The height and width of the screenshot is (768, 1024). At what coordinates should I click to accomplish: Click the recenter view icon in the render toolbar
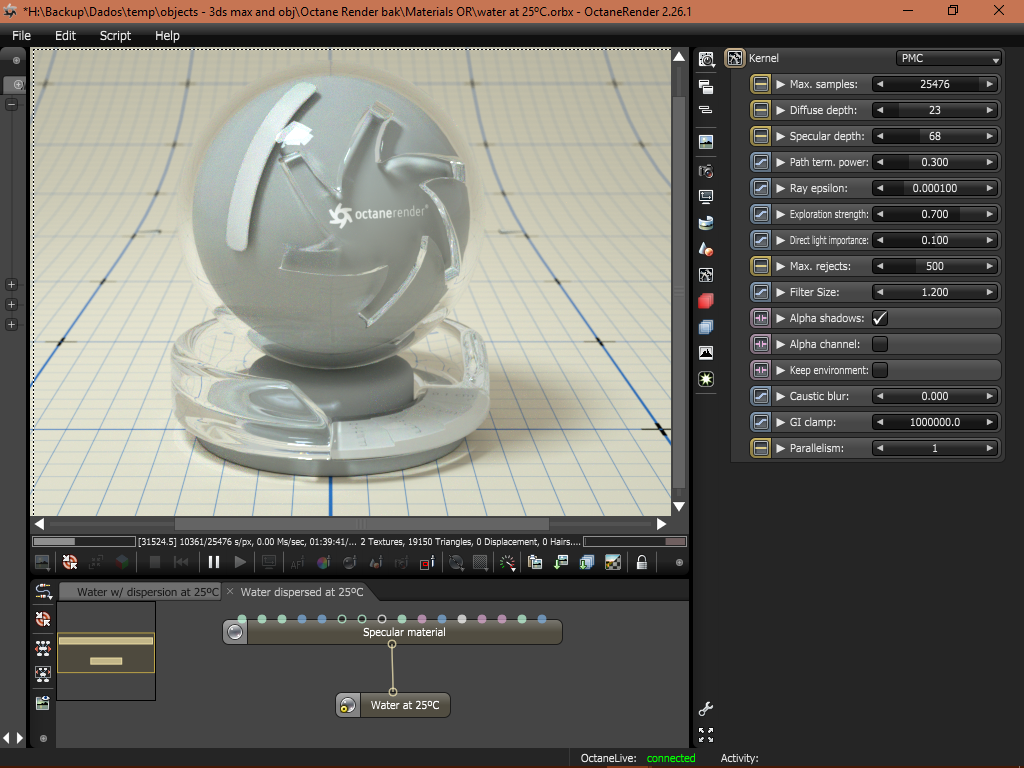70,562
